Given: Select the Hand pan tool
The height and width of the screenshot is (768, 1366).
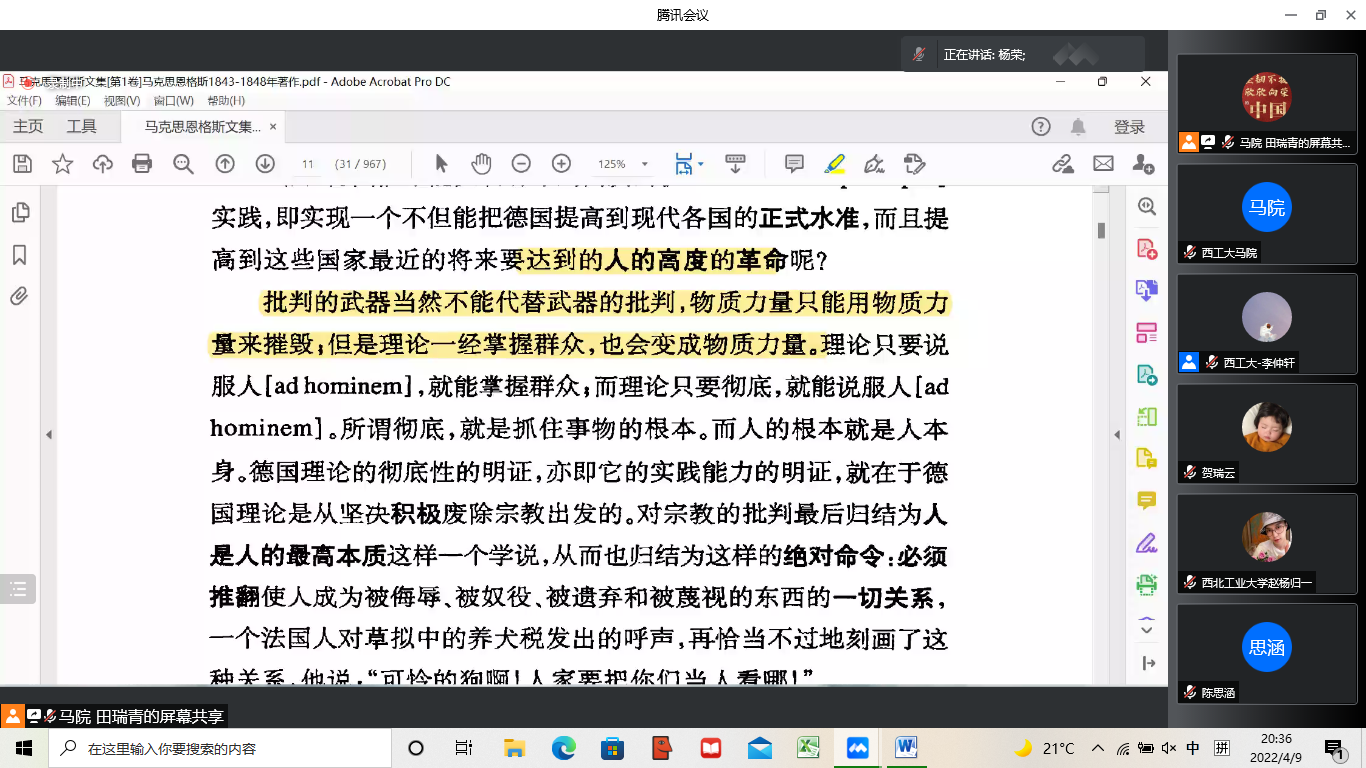Looking at the screenshot, I should coord(481,164).
